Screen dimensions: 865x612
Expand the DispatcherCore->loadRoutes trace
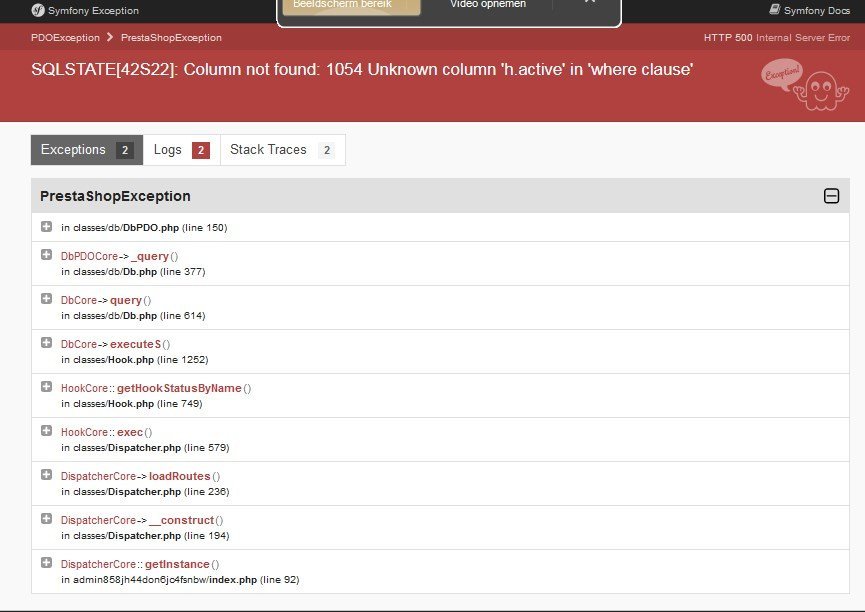[46, 475]
